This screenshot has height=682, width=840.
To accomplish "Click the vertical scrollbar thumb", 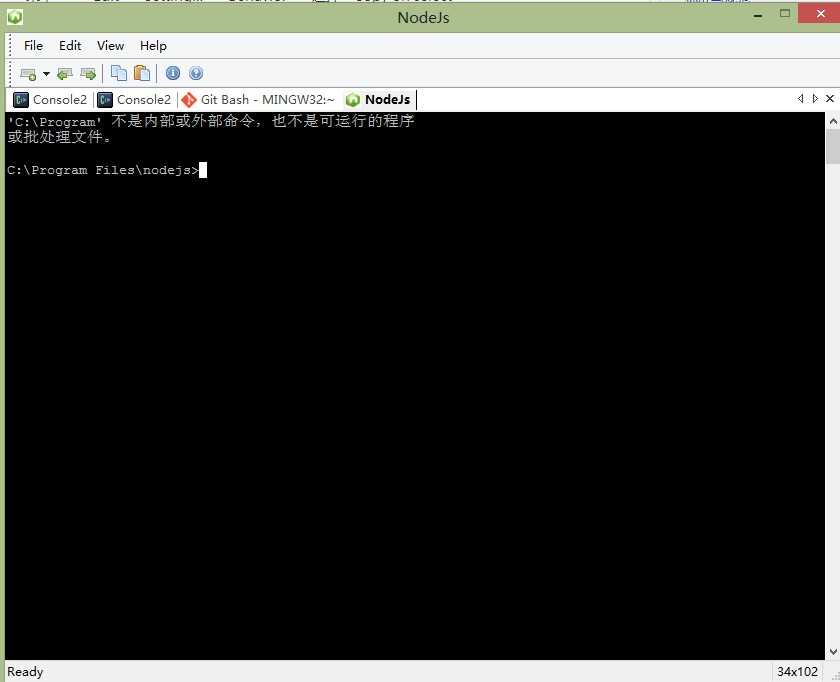I will tap(833, 147).
